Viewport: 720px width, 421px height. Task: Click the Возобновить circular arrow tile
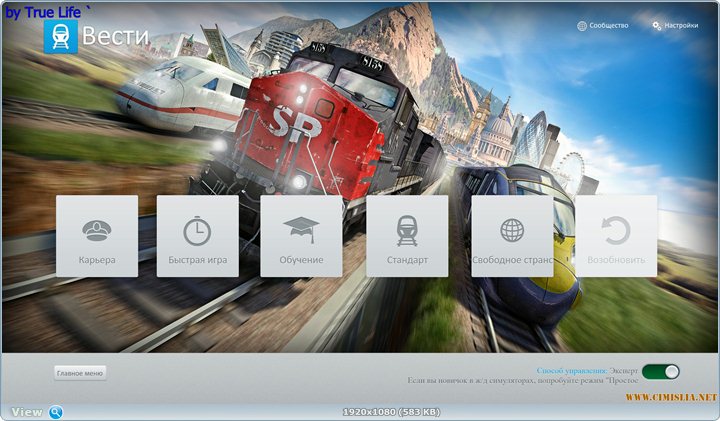(616, 236)
